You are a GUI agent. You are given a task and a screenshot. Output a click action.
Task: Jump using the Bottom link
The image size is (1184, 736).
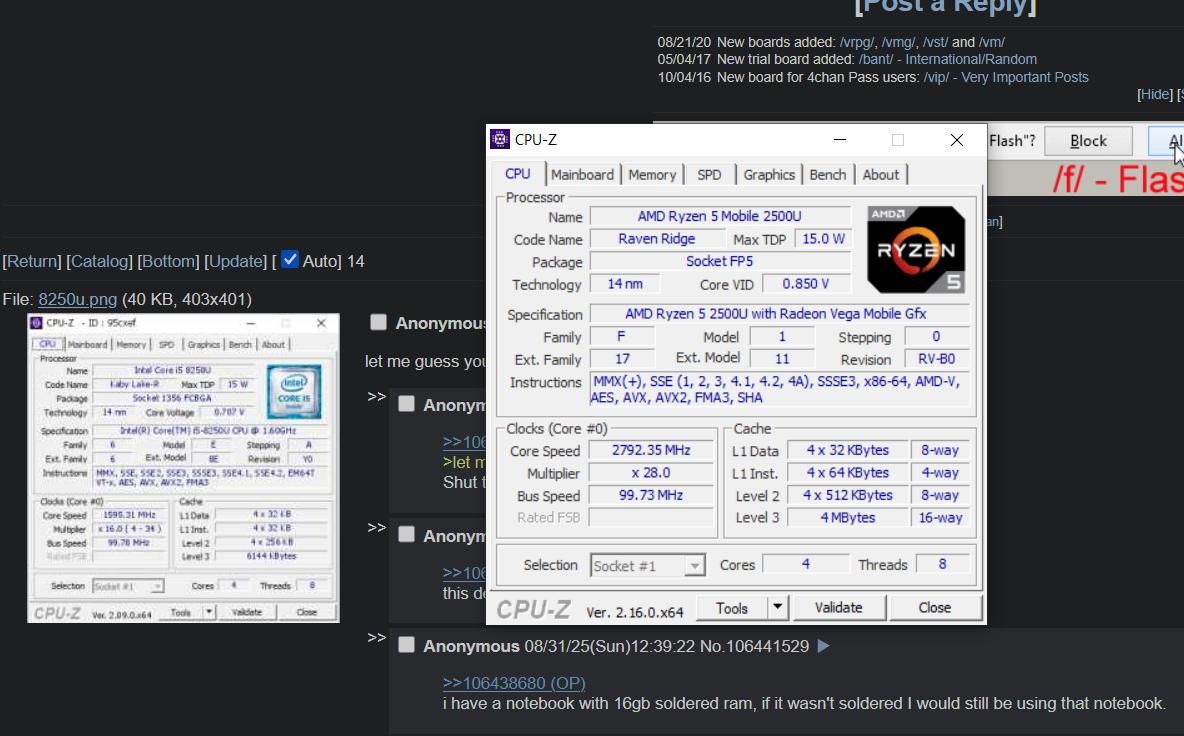click(168, 261)
